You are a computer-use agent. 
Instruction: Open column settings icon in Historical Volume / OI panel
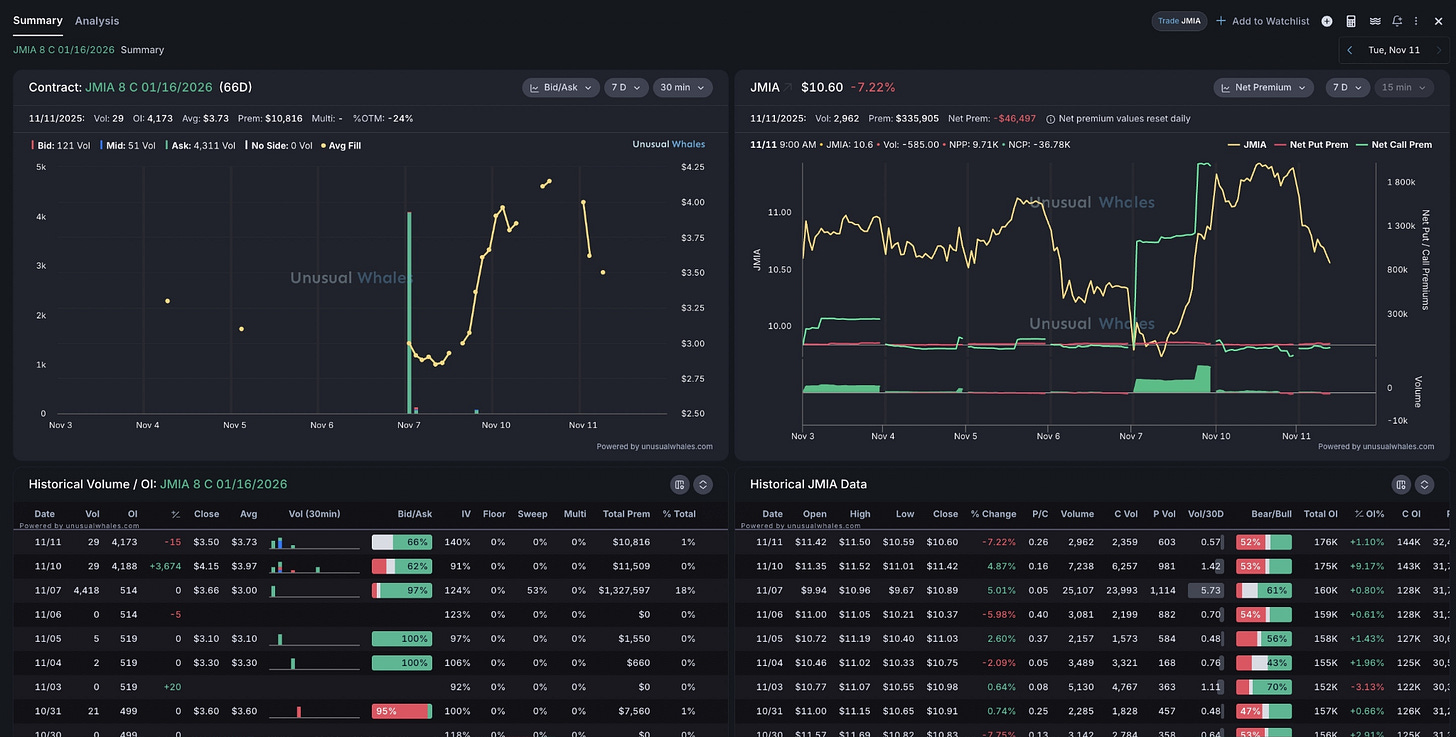pos(680,484)
